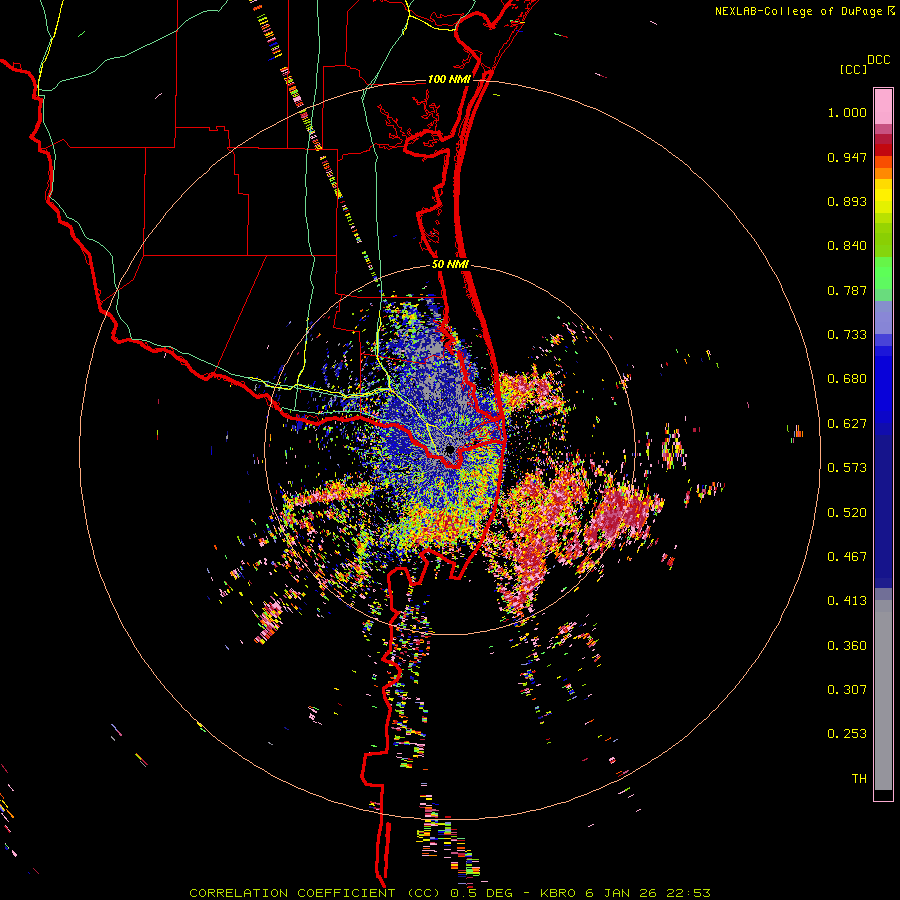This screenshot has width=900, height=900.
Task: Click the 0.573 legend value
Action: pos(847,468)
